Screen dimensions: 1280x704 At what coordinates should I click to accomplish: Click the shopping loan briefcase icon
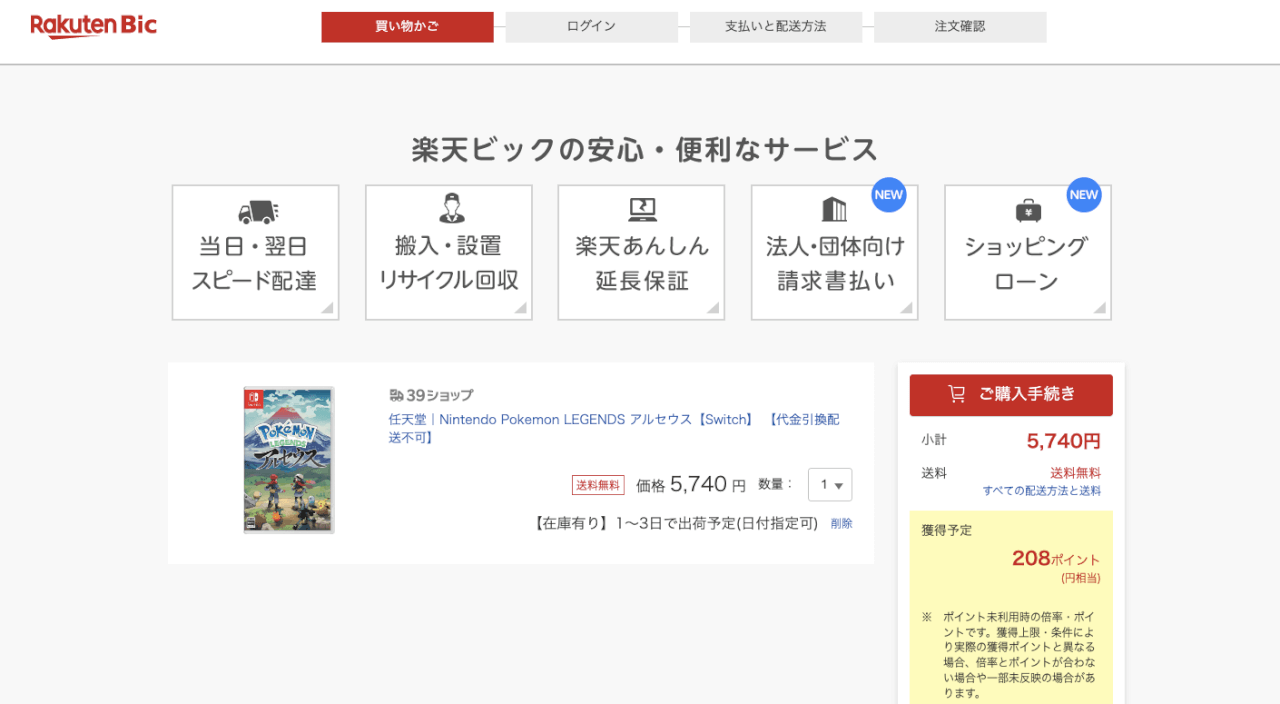(1028, 211)
